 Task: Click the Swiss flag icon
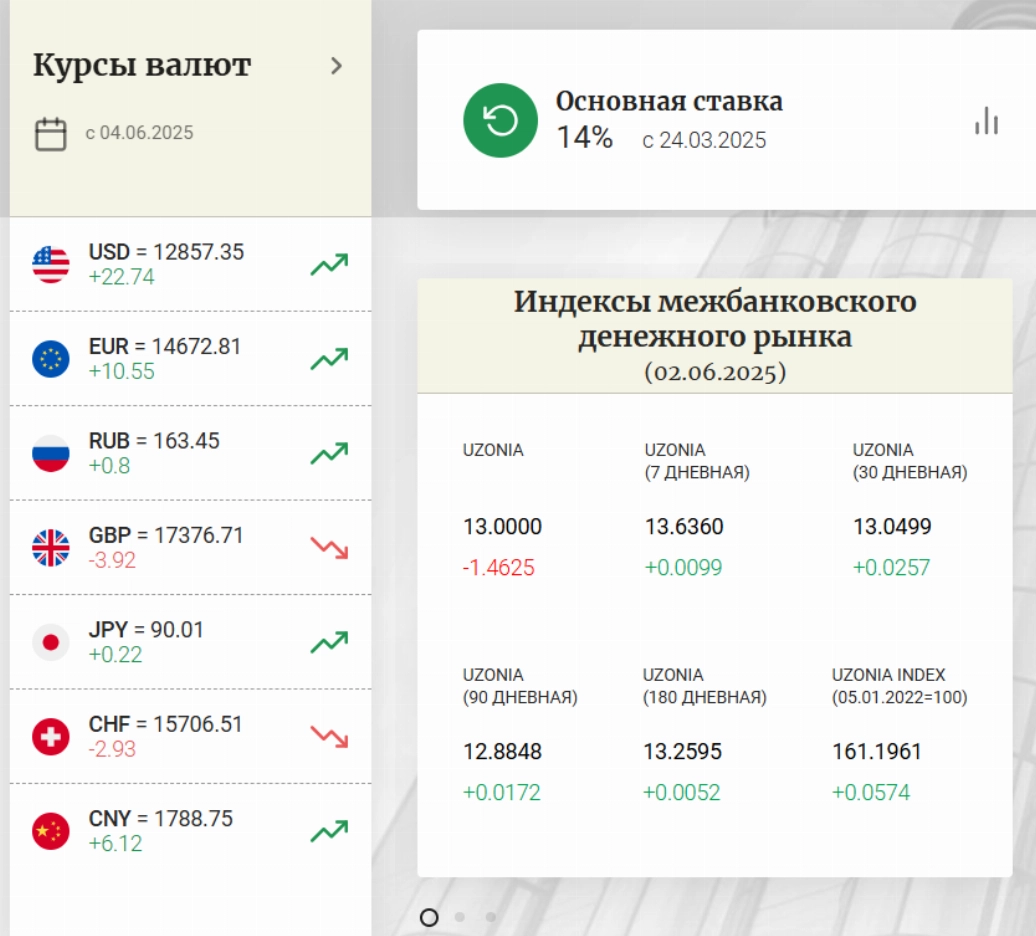click(x=51, y=737)
